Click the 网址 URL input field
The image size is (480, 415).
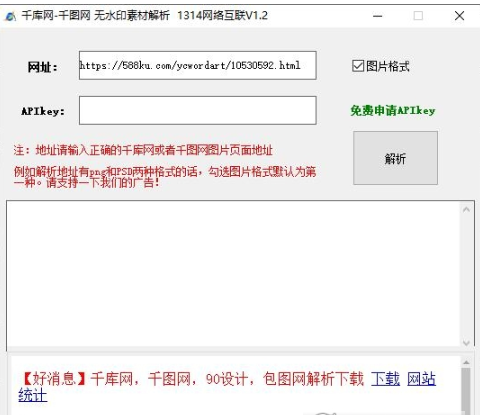(x=198, y=65)
